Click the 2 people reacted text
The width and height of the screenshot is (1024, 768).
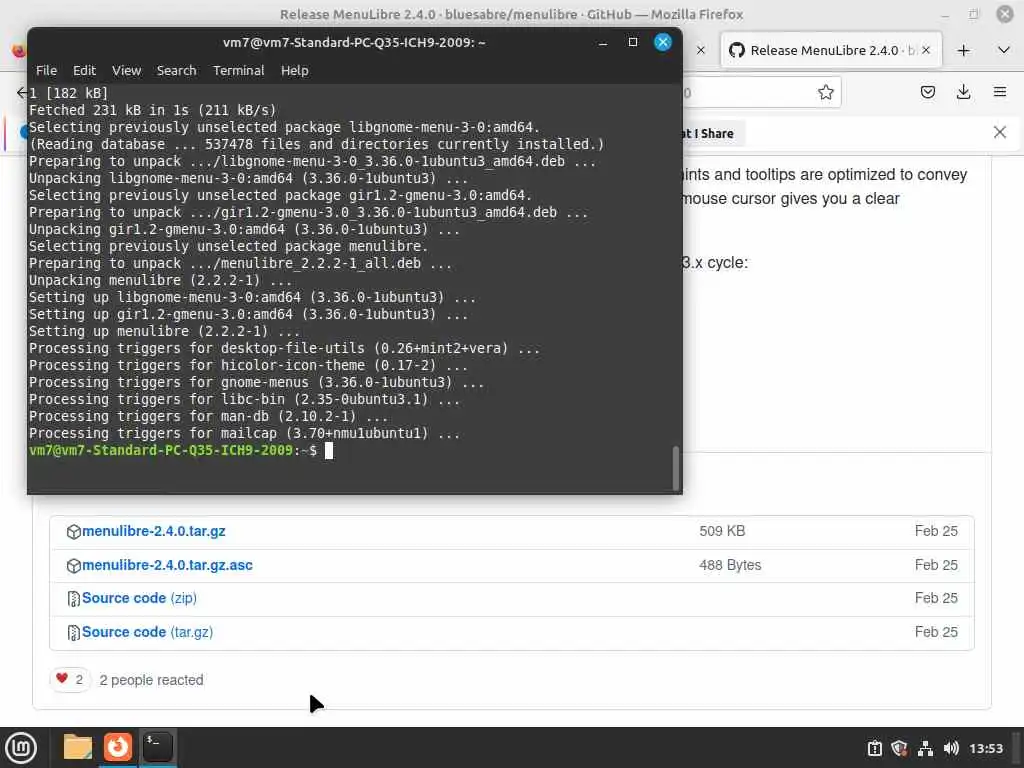pyautogui.click(x=151, y=680)
